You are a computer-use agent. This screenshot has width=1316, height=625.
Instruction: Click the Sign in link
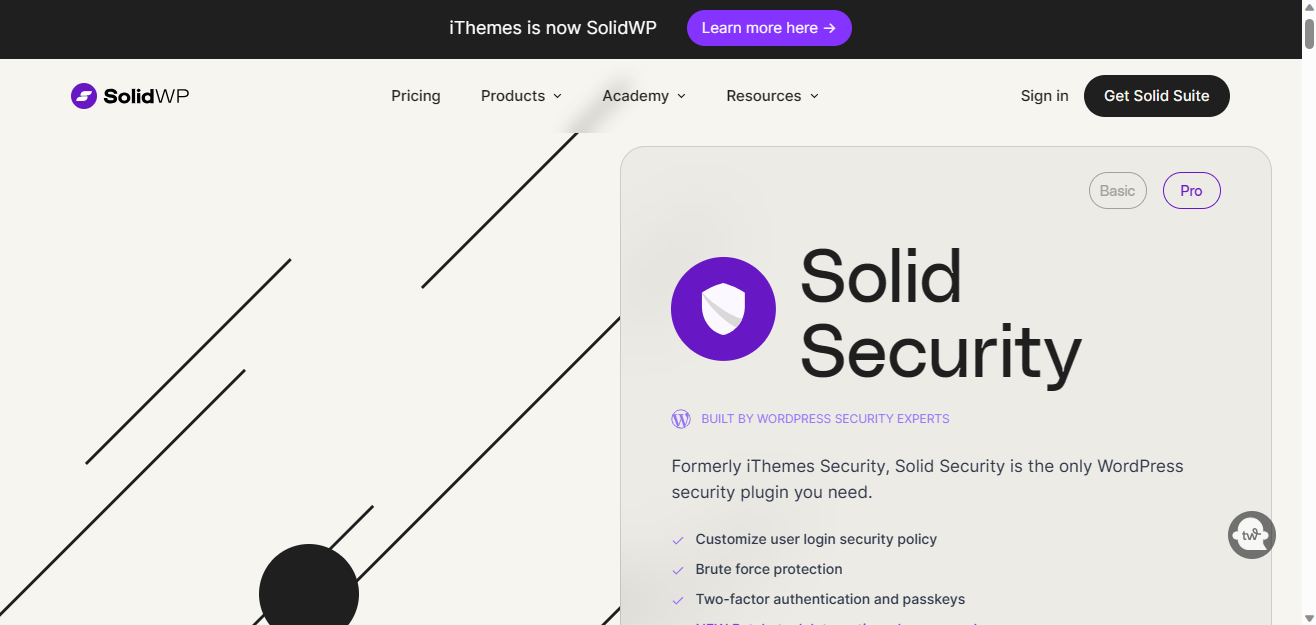pyautogui.click(x=1044, y=96)
